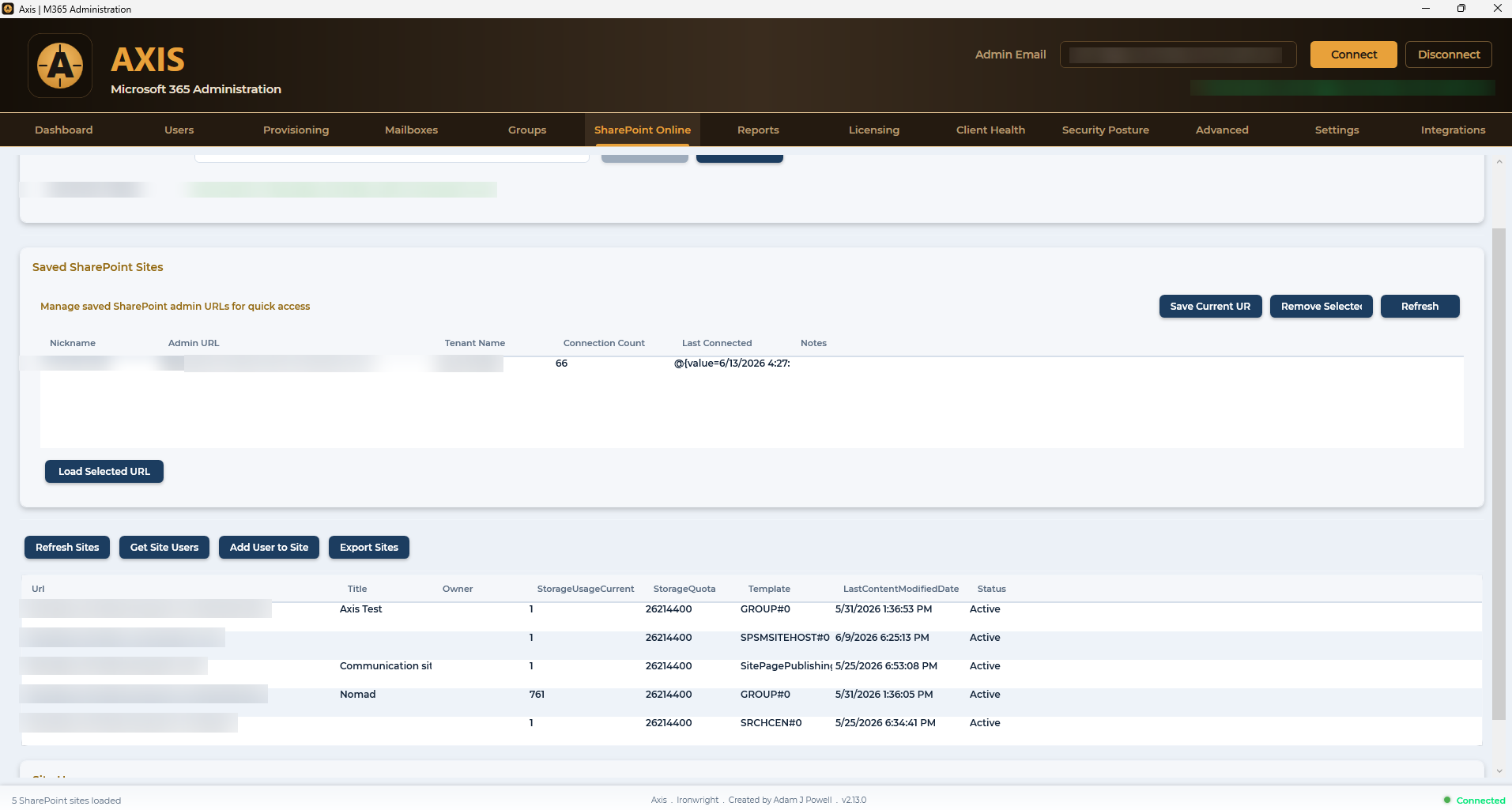Image resolution: width=1512 pixels, height=810 pixels.
Task: Sort by Template column header
Action: (769, 589)
